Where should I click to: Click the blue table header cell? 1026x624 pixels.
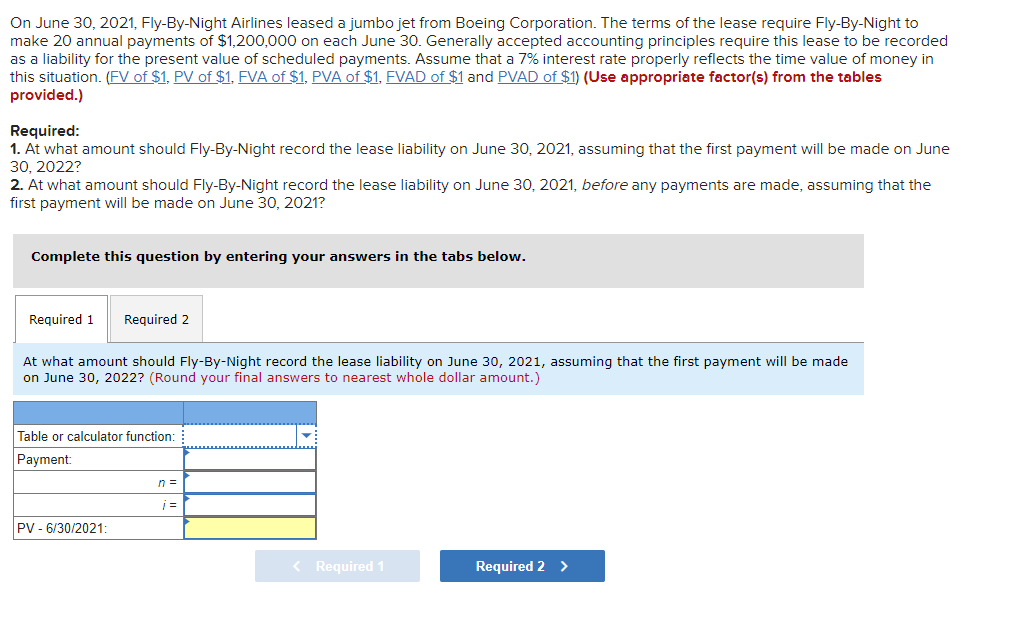(97, 411)
